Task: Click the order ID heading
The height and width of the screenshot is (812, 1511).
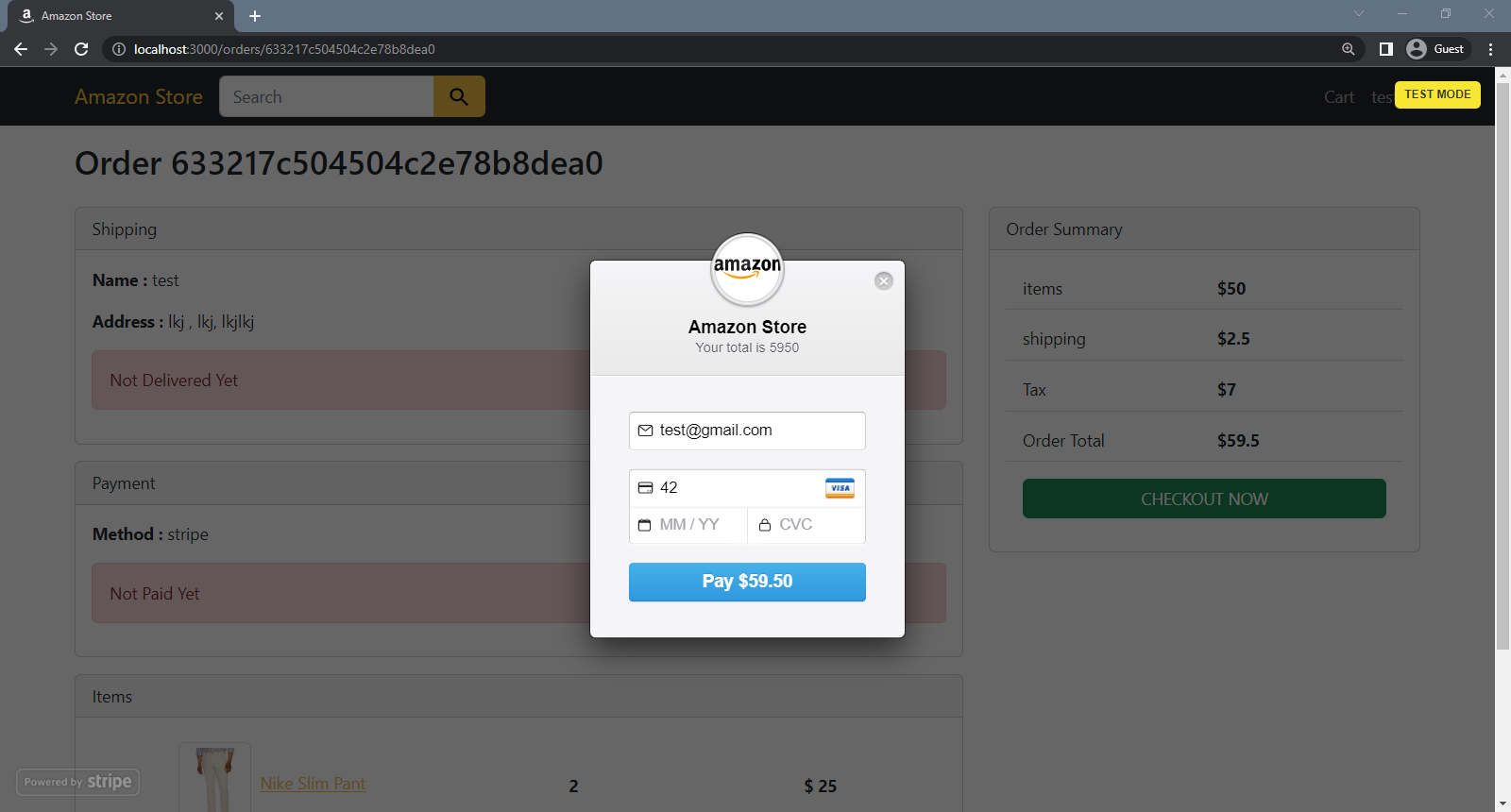Action: coord(339,163)
